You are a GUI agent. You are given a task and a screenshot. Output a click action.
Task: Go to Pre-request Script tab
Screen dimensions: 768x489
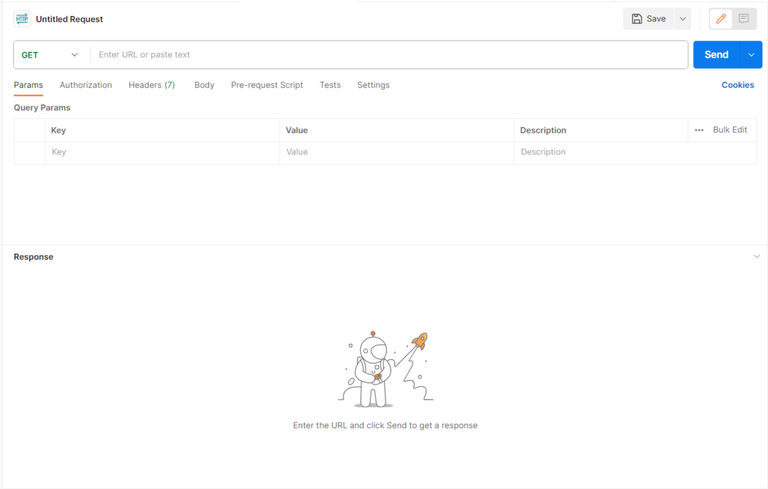(267, 85)
